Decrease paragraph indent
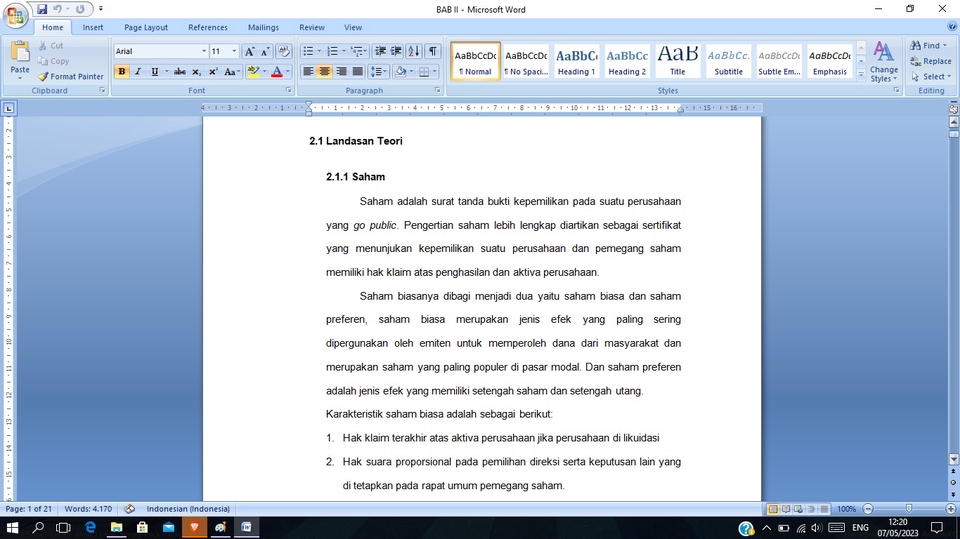960x539 pixels. coord(380,51)
